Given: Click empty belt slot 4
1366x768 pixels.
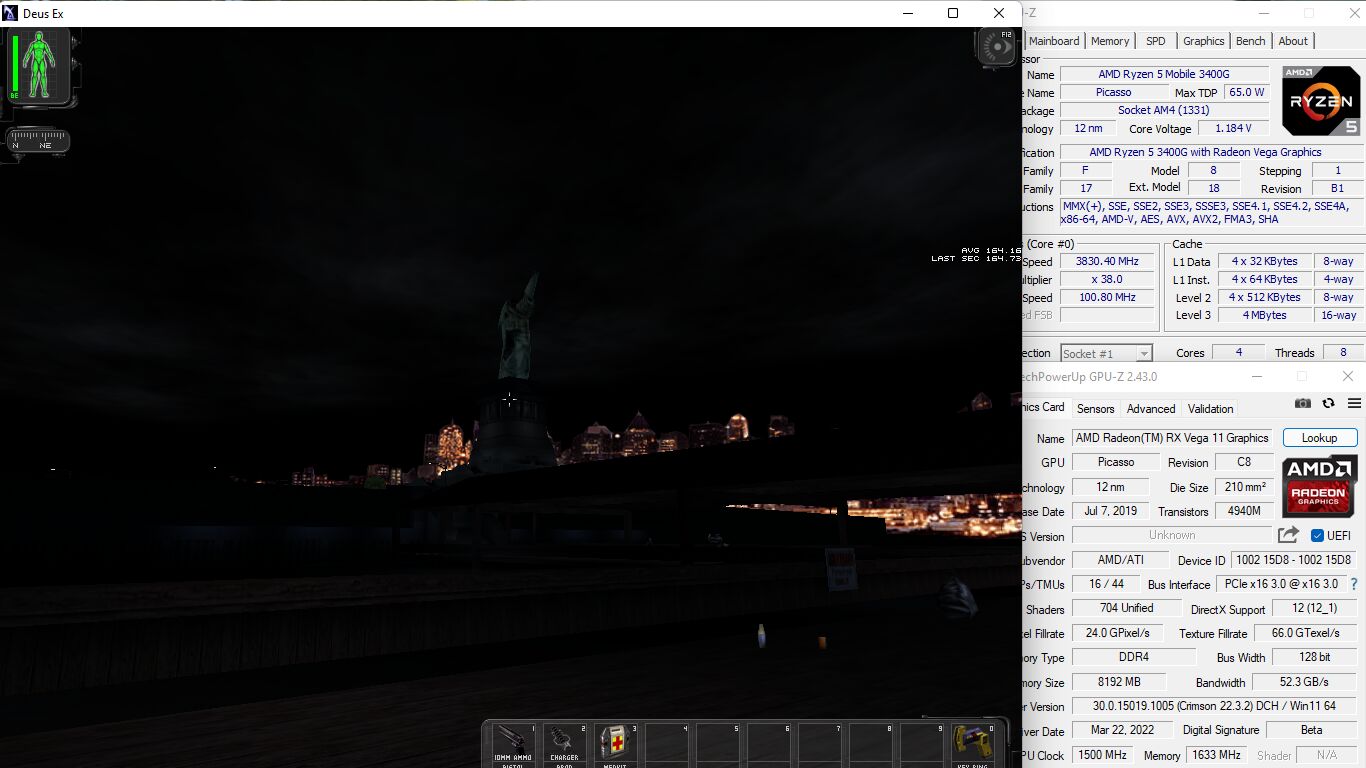Looking at the screenshot, I should pyautogui.click(x=667, y=745).
